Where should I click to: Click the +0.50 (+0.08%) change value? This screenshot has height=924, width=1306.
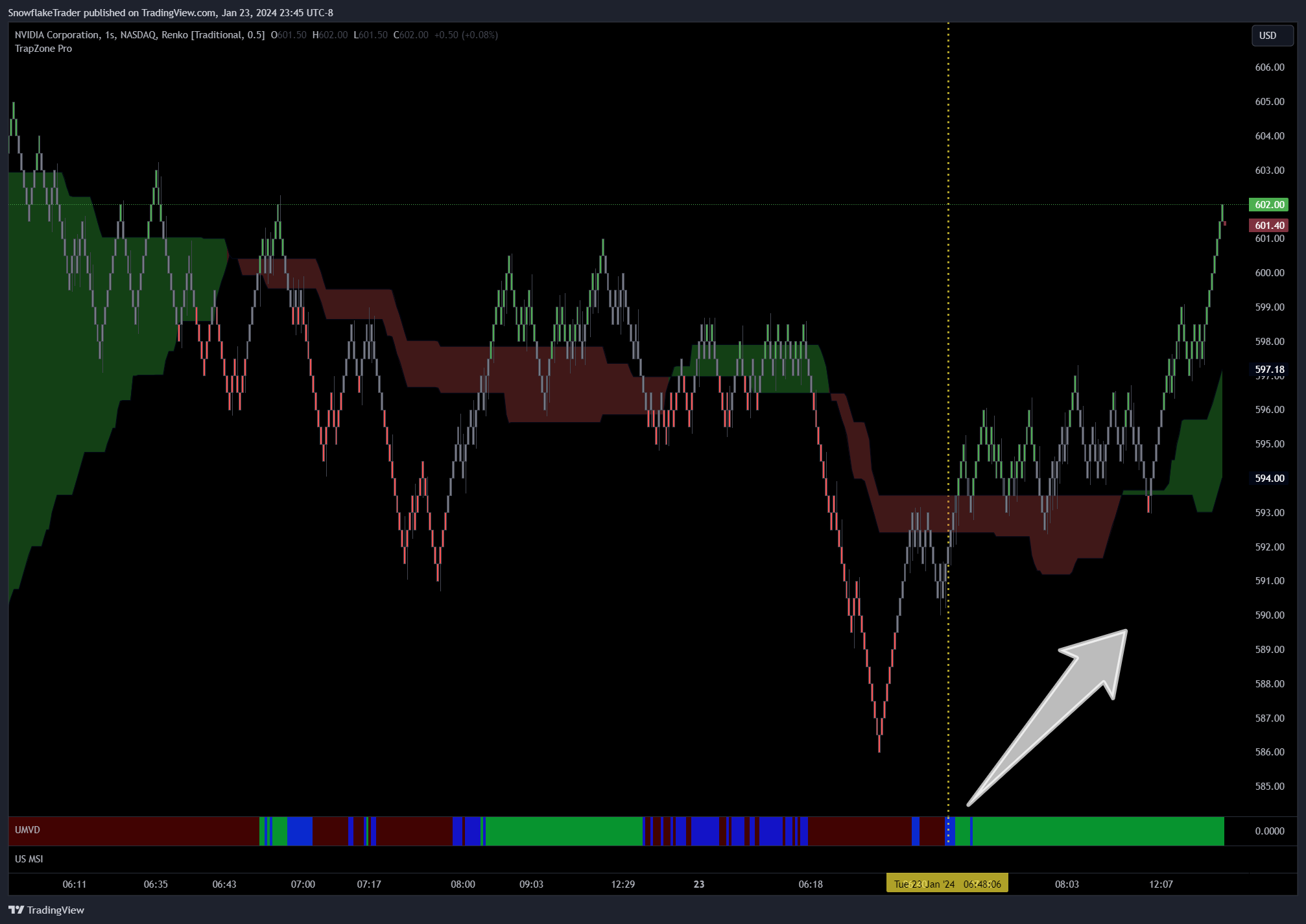(x=466, y=35)
